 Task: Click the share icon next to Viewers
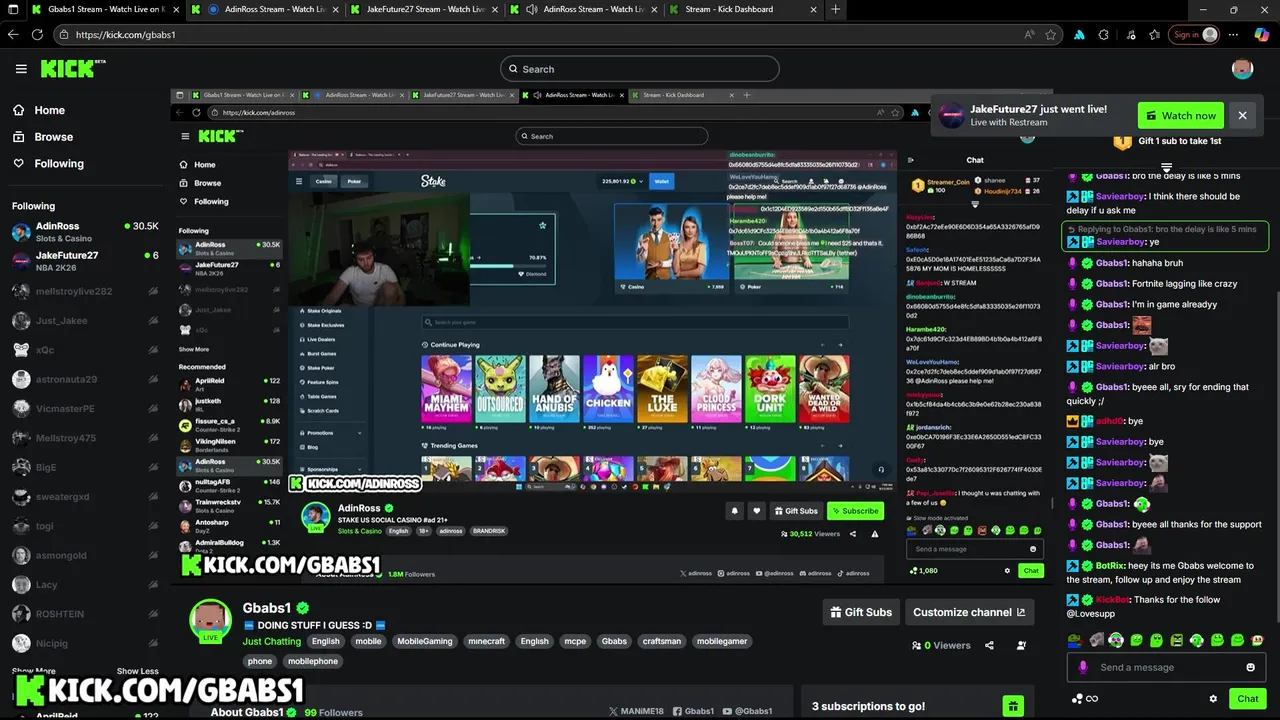[989, 645]
